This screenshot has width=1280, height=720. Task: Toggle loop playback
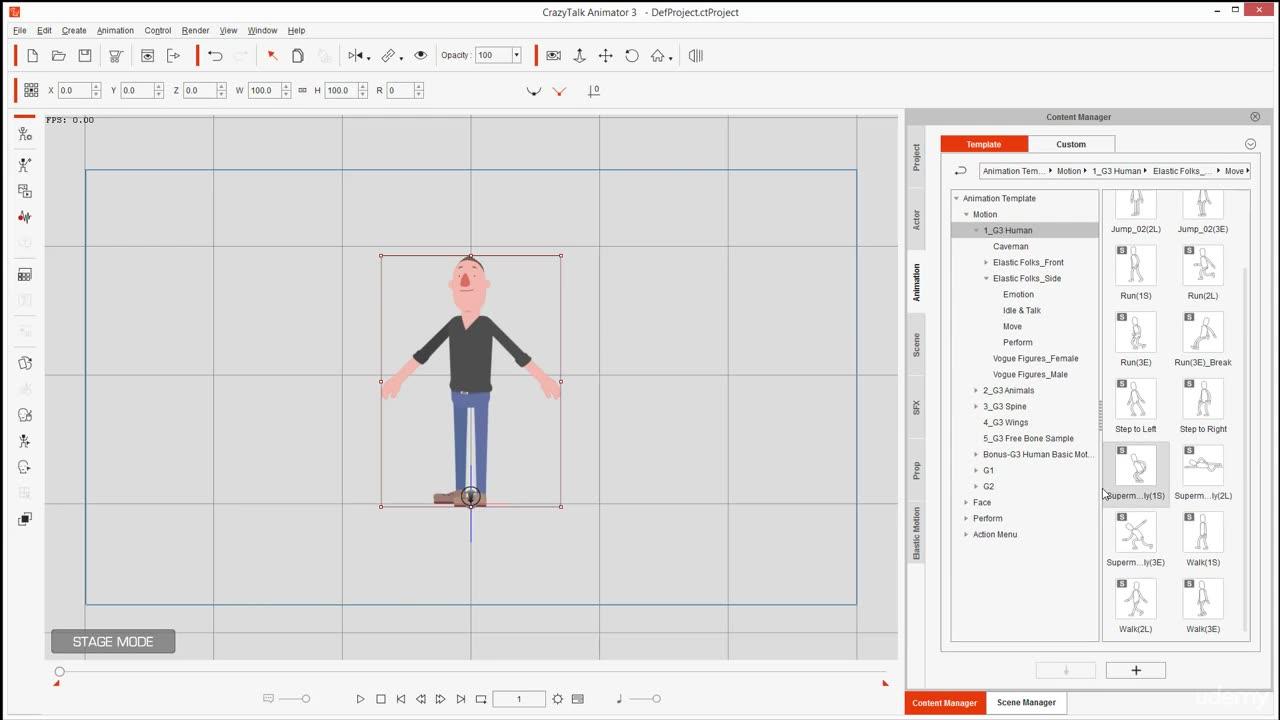point(481,699)
